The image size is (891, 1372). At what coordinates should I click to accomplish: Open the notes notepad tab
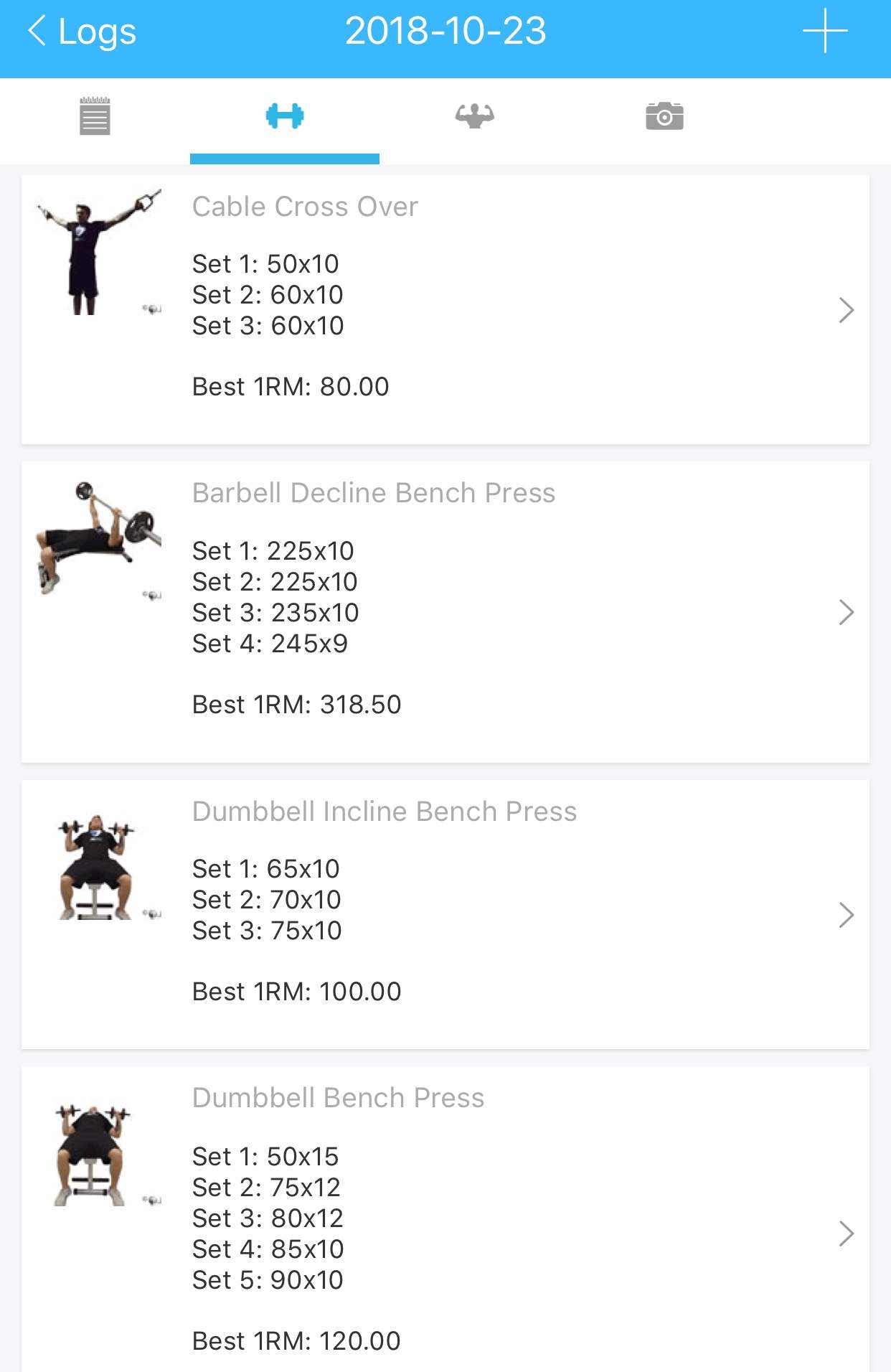click(95, 116)
